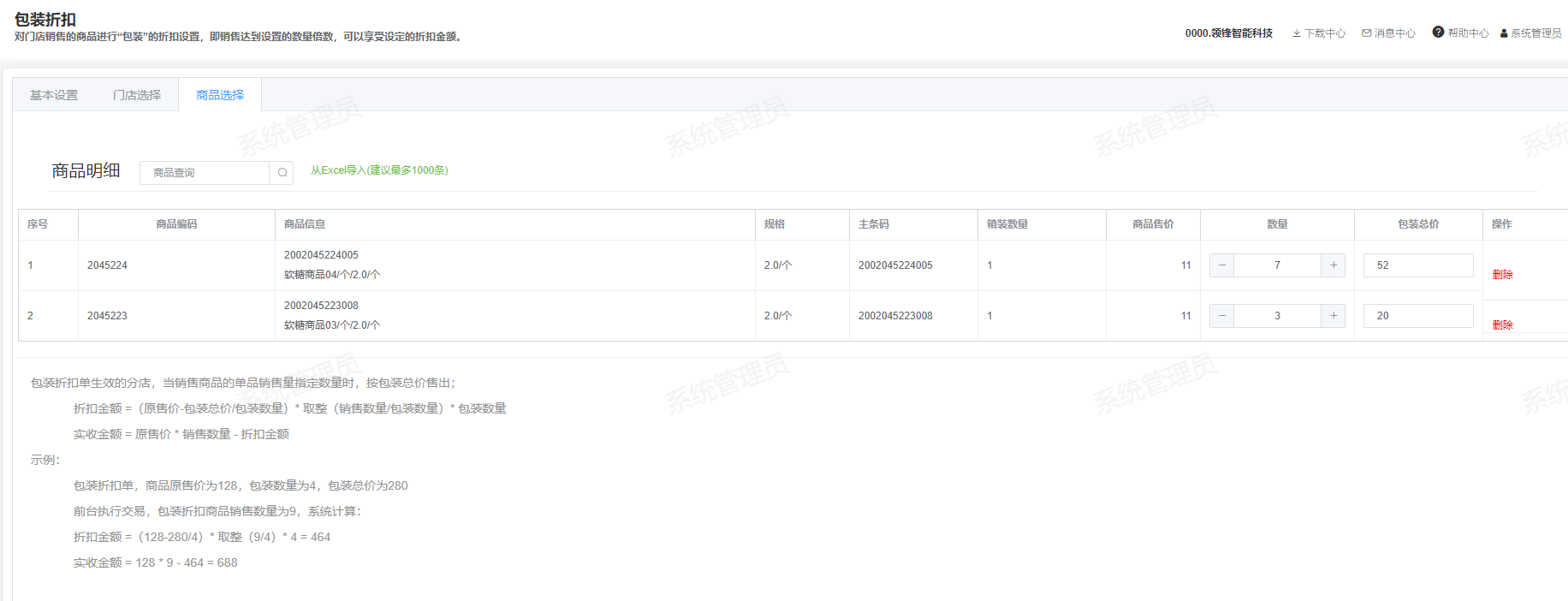Click the 系统管理员 account name
This screenshot has width=1568, height=601.
(x=1535, y=33)
